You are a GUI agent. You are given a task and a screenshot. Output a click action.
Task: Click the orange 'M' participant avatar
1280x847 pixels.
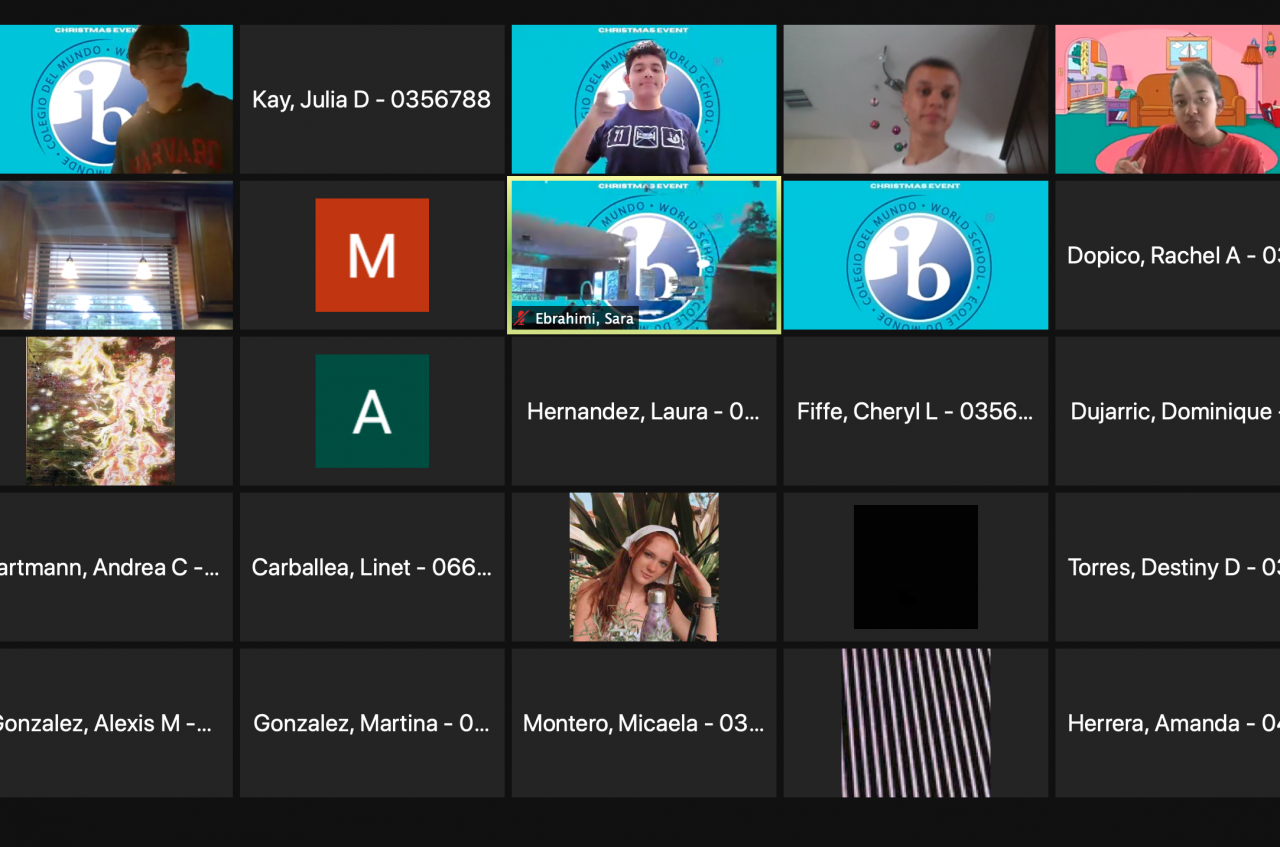(x=372, y=255)
